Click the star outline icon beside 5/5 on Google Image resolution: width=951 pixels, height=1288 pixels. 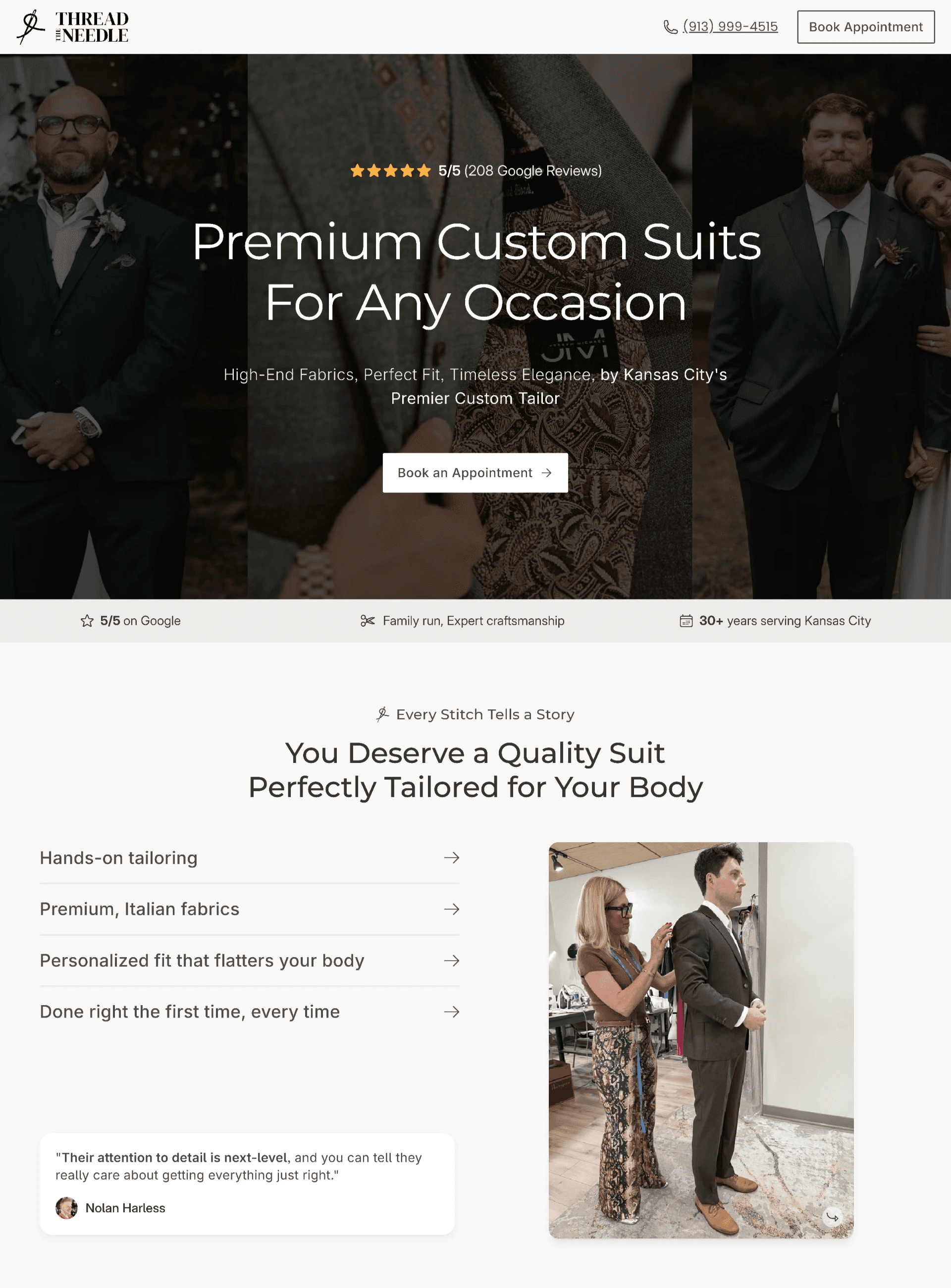coord(87,621)
